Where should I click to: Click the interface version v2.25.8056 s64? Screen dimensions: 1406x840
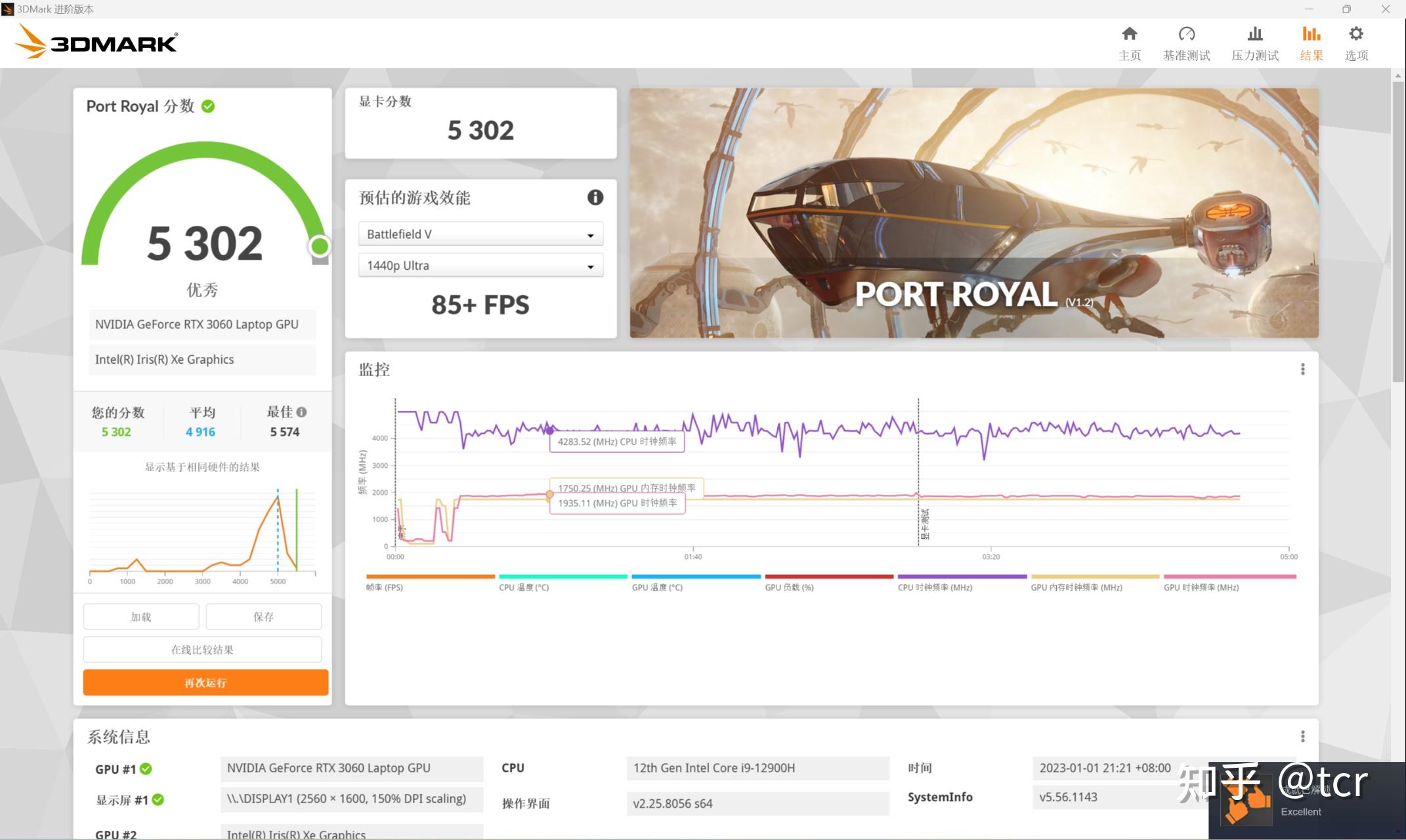click(757, 803)
